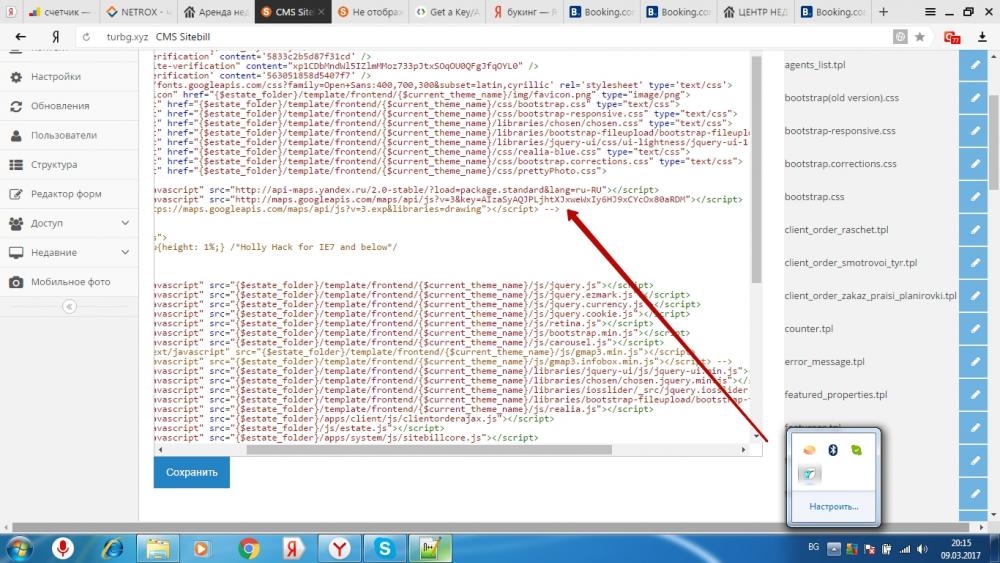Switch to Не отображ tab
The width and height of the screenshot is (1000, 563).
pyautogui.click(x=371, y=11)
